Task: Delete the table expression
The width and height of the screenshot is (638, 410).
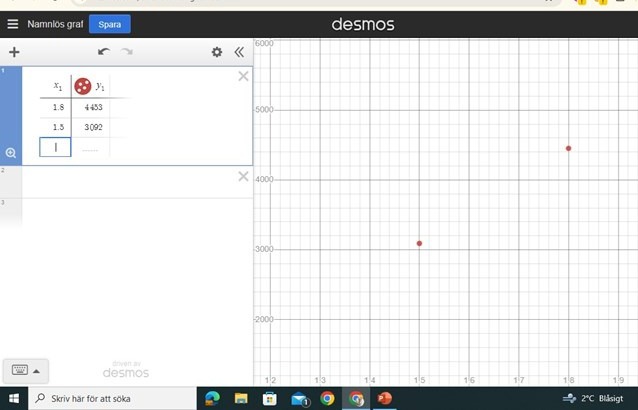Action: (243, 77)
